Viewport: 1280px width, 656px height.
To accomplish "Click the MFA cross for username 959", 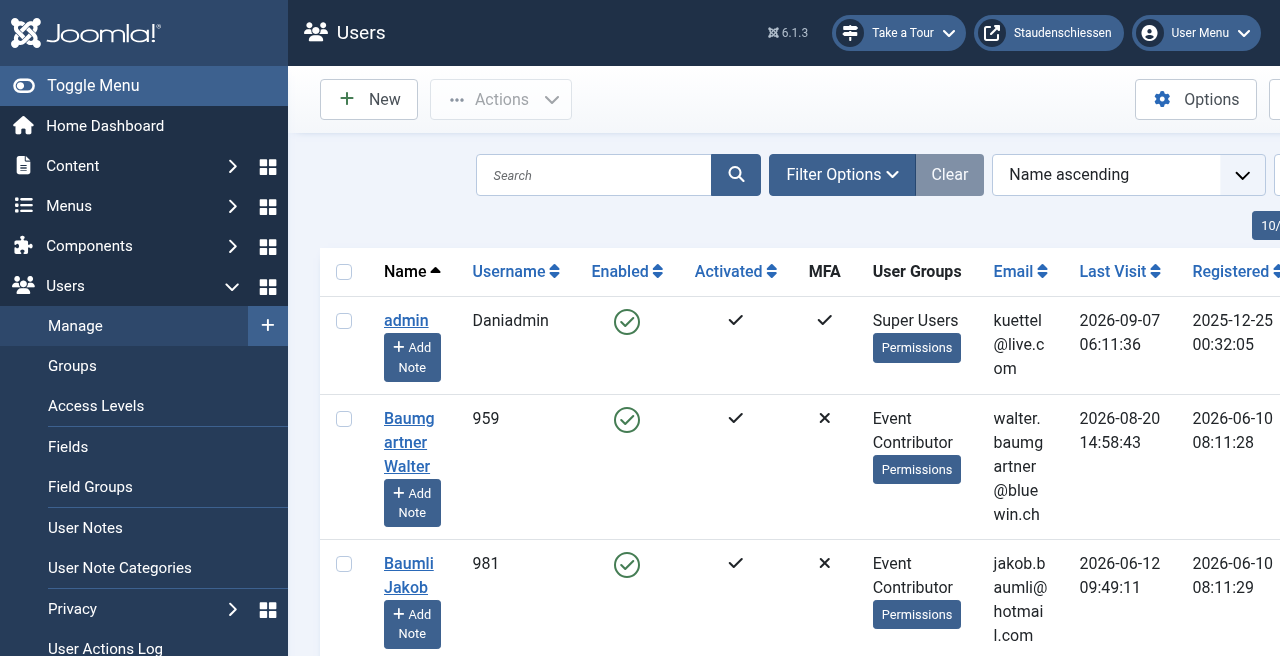I will point(825,418).
